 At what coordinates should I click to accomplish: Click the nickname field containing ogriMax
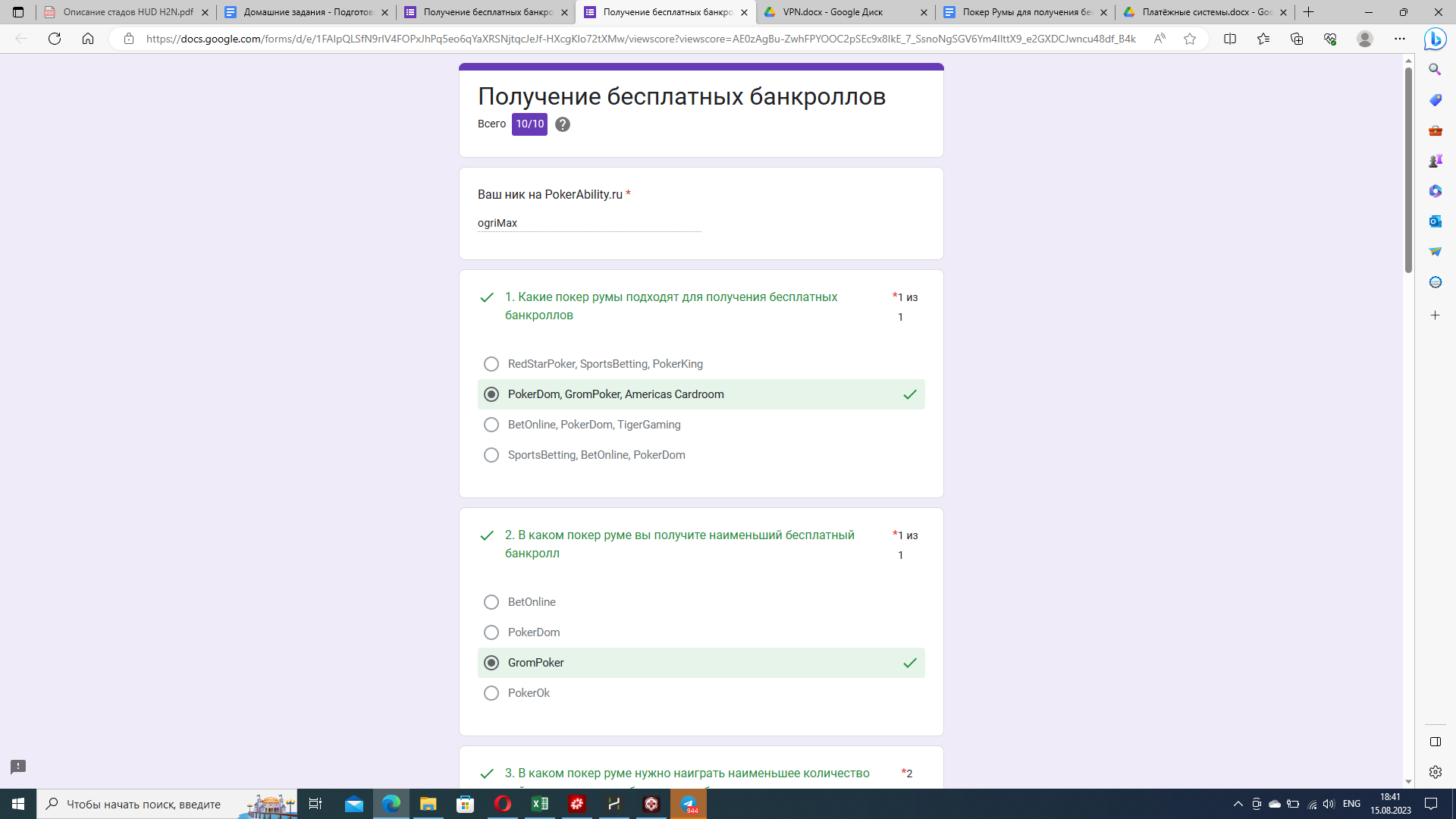[x=589, y=223]
